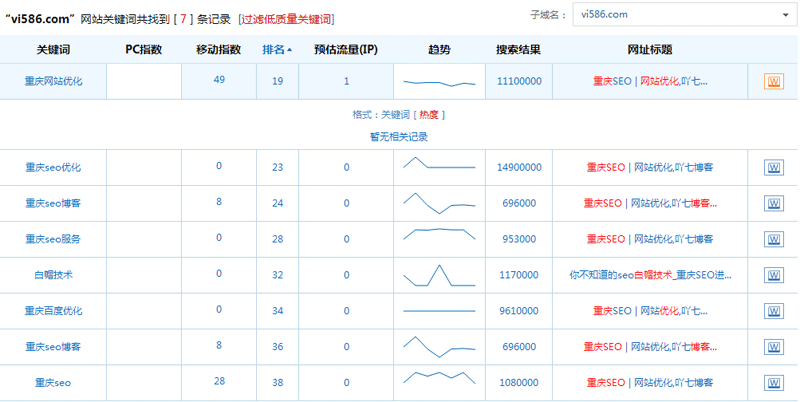Open the 白帽技术 keyword link

pyautogui.click(x=53, y=275)
